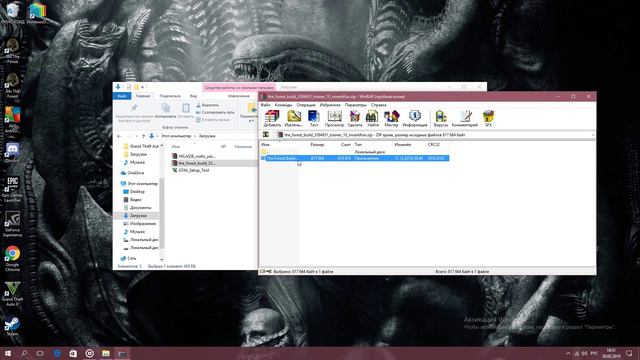
Task: Click File Explorer icon on taskbar
Action: pos(106,353)
